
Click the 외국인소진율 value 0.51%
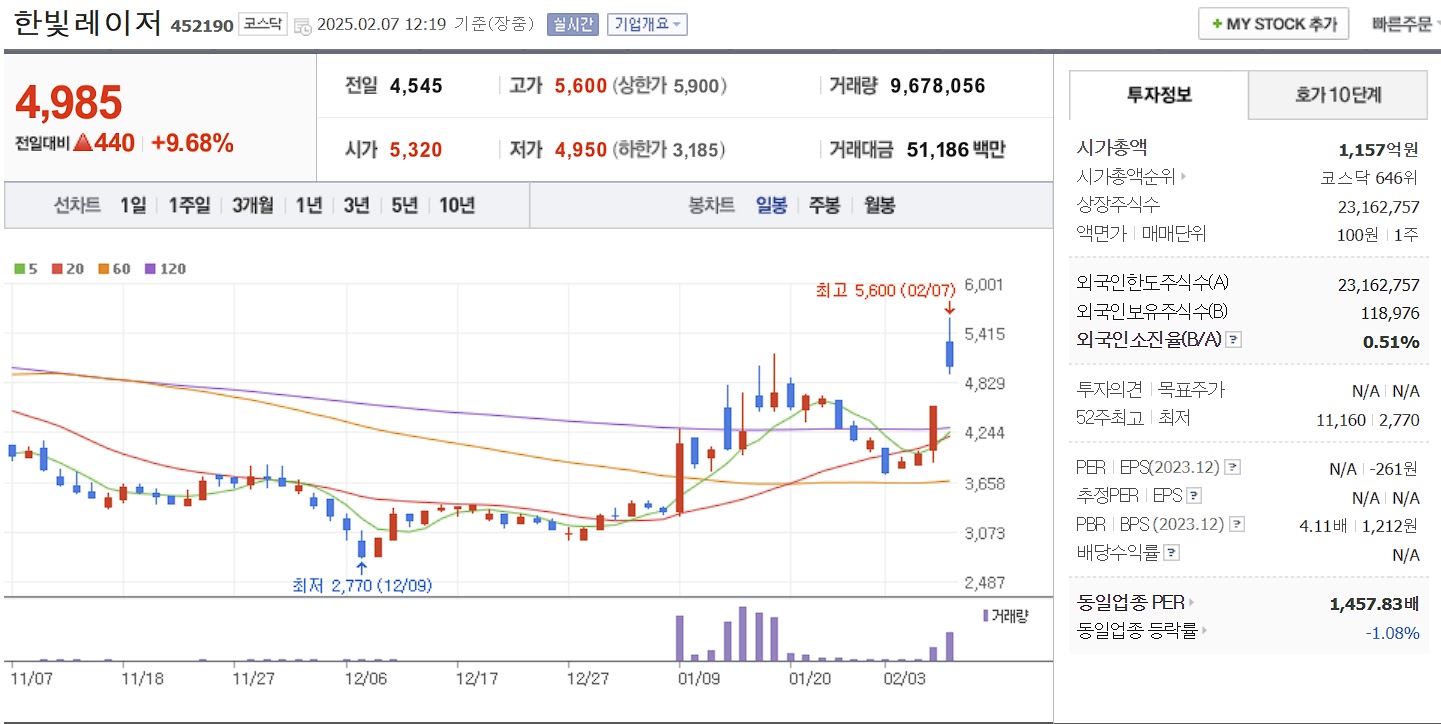tap(1391, 342)
